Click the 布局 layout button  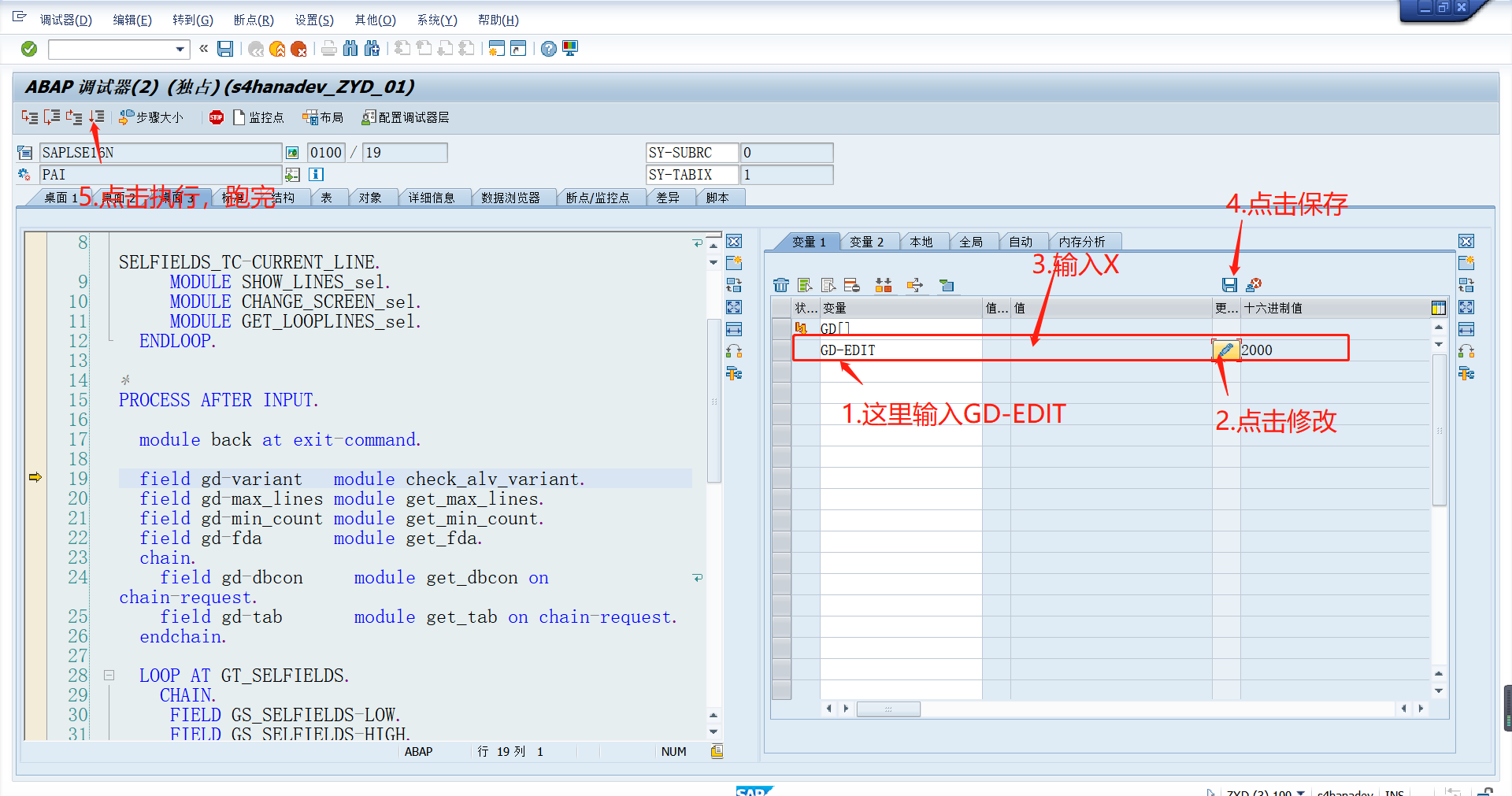click(x=323, y=117)
